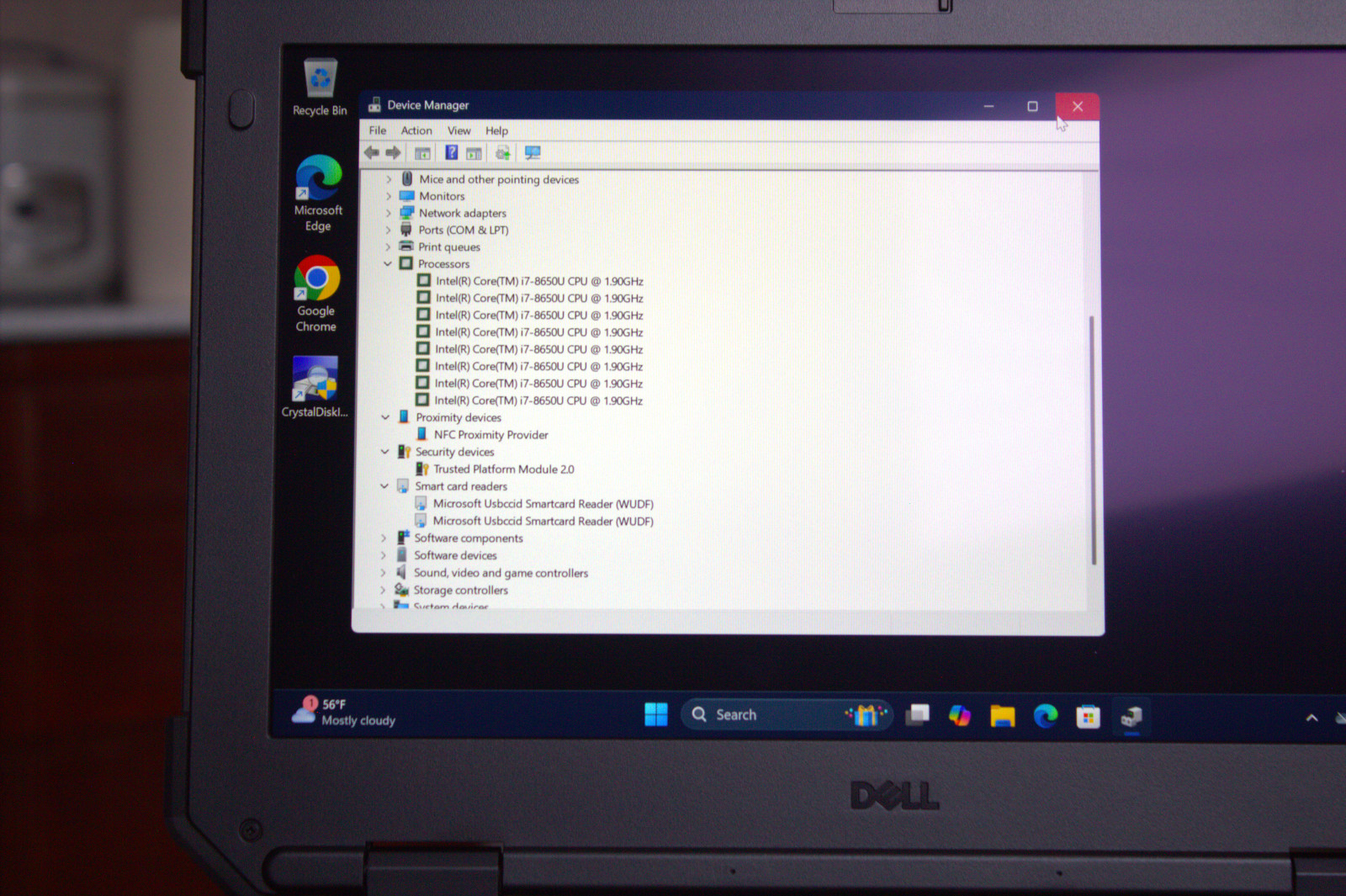This screenshot has height=896, width=1346.
Task: Click the vertical scrollbar thumb in the device list
Action: pyautogui.click(x=1093, y=440)
